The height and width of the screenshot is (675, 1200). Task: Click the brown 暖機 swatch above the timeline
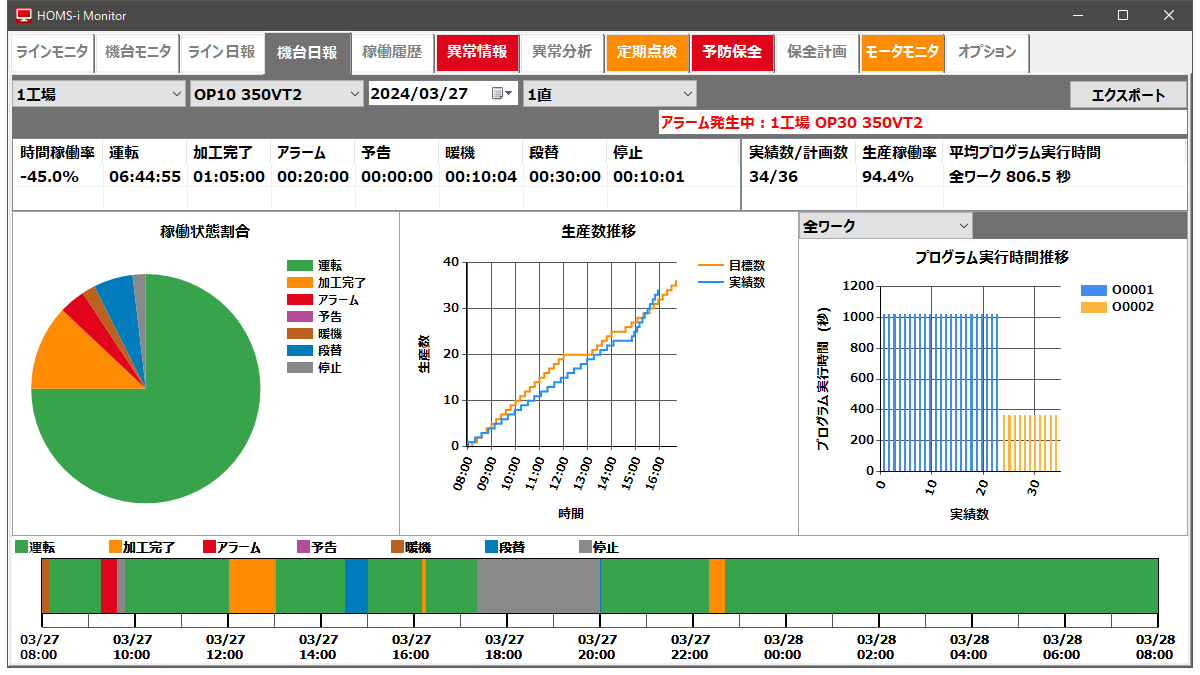(x=397, y=547)
